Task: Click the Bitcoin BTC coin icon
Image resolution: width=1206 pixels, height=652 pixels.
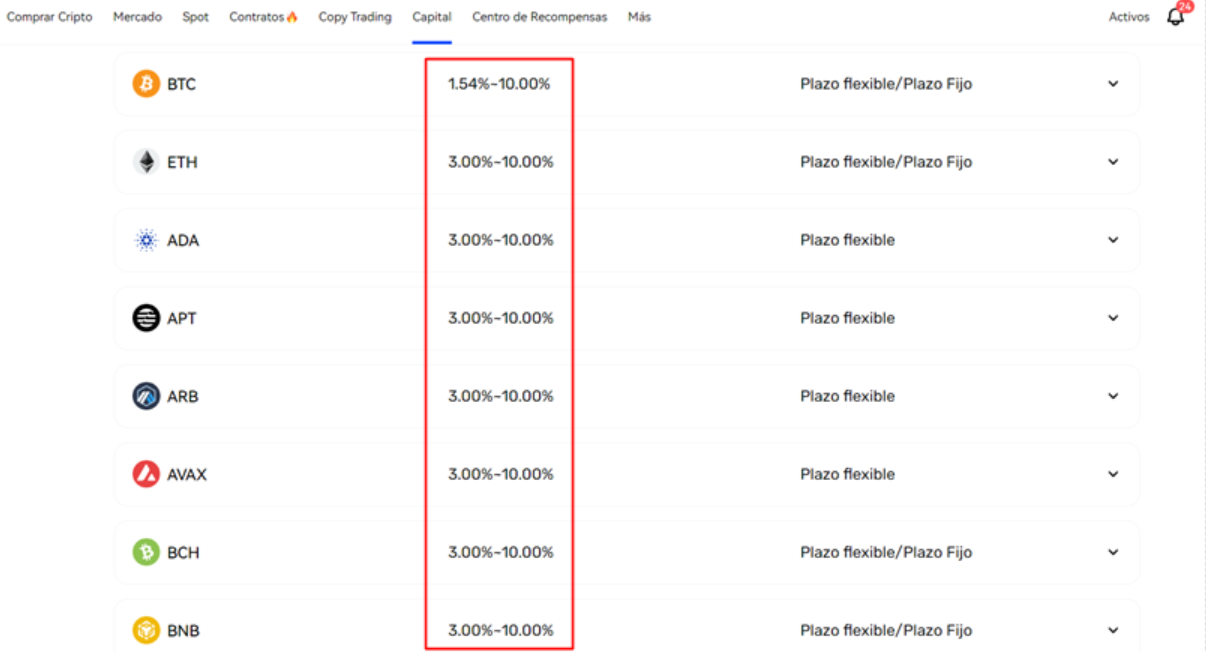Action: (x=146, y=84)
